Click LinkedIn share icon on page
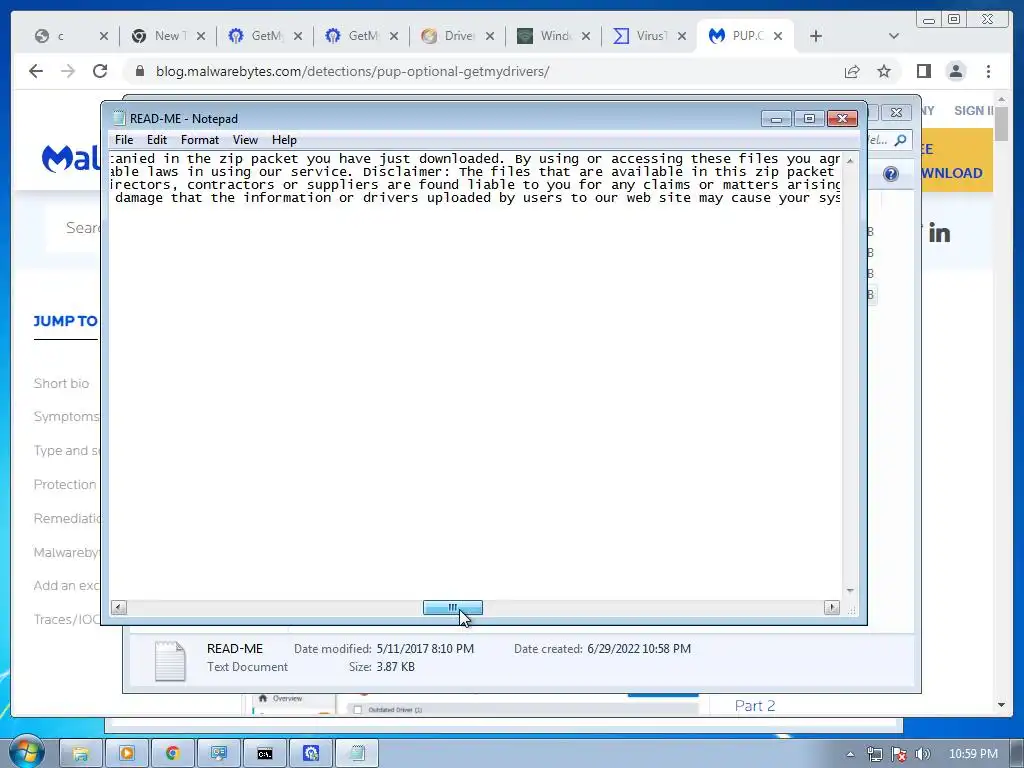1024x768 pixels. pyautogui.click(x=939, y=234)
